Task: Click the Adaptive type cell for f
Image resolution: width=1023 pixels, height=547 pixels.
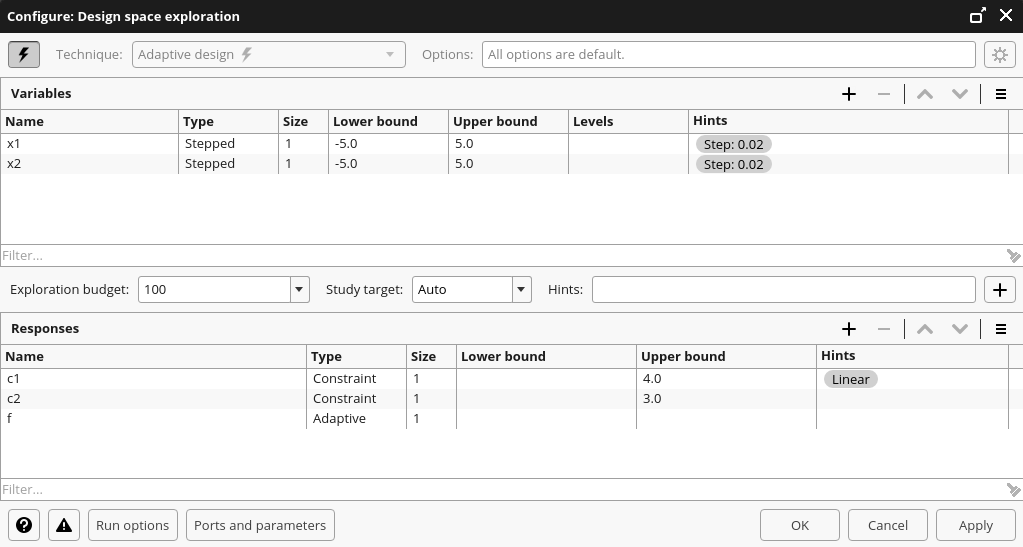Action: pos(356,418)
